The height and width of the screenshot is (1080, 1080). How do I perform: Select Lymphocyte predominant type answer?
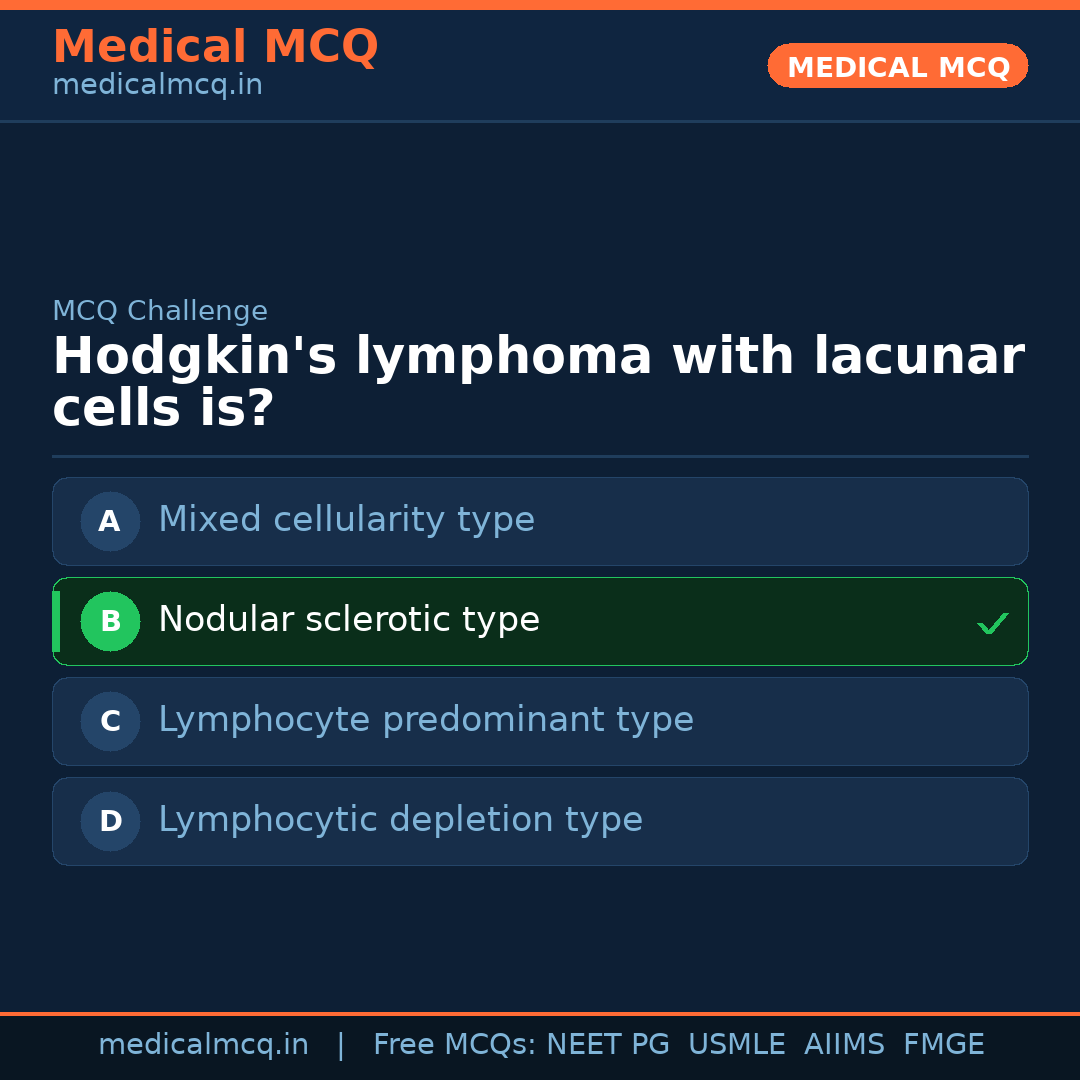(425, 720)
